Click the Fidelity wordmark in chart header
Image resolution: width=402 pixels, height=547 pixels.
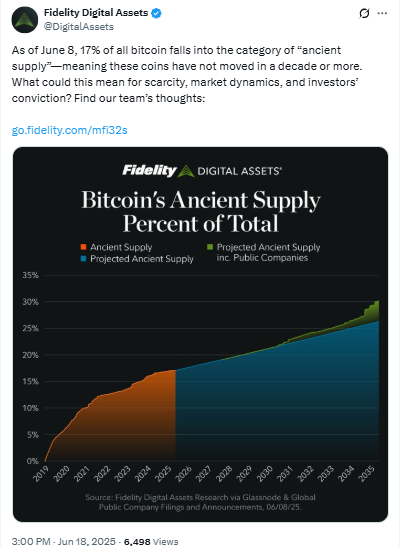(149, 171)
